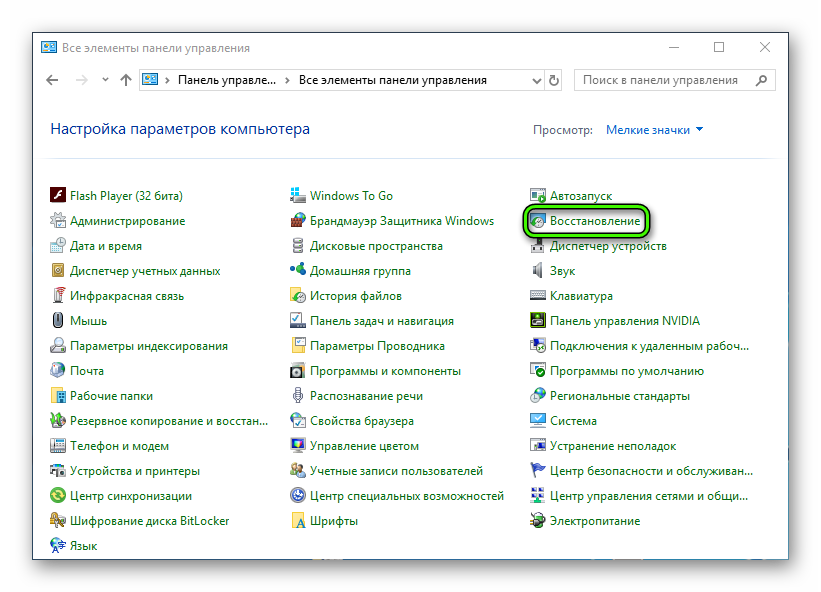This screenshot has width=821, height=592.
Task: Click the BitLocker drive encryption icon
Action: coord(58,521)
